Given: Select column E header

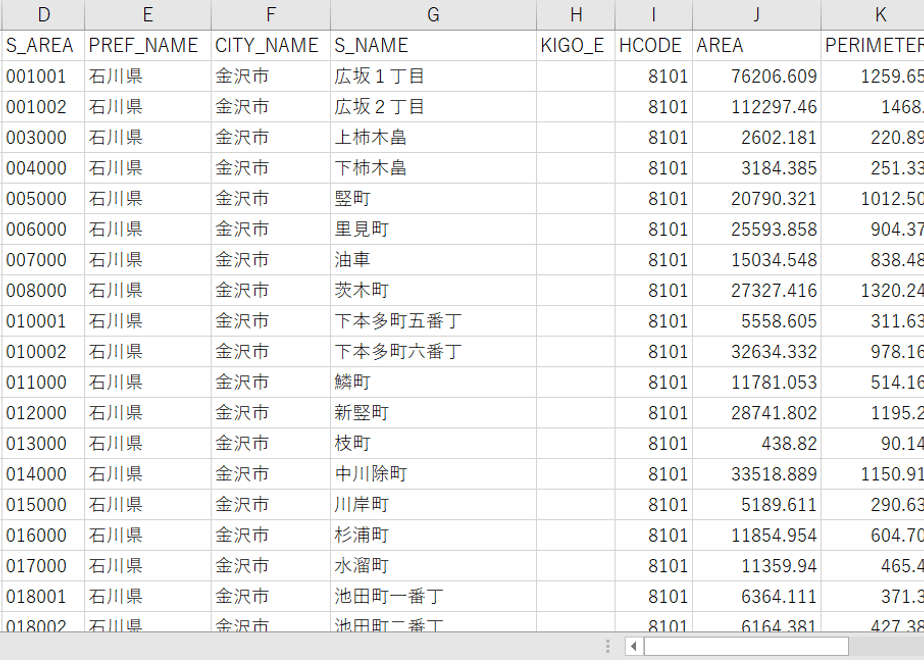Looking at the screenshot, I should [148, 15].
